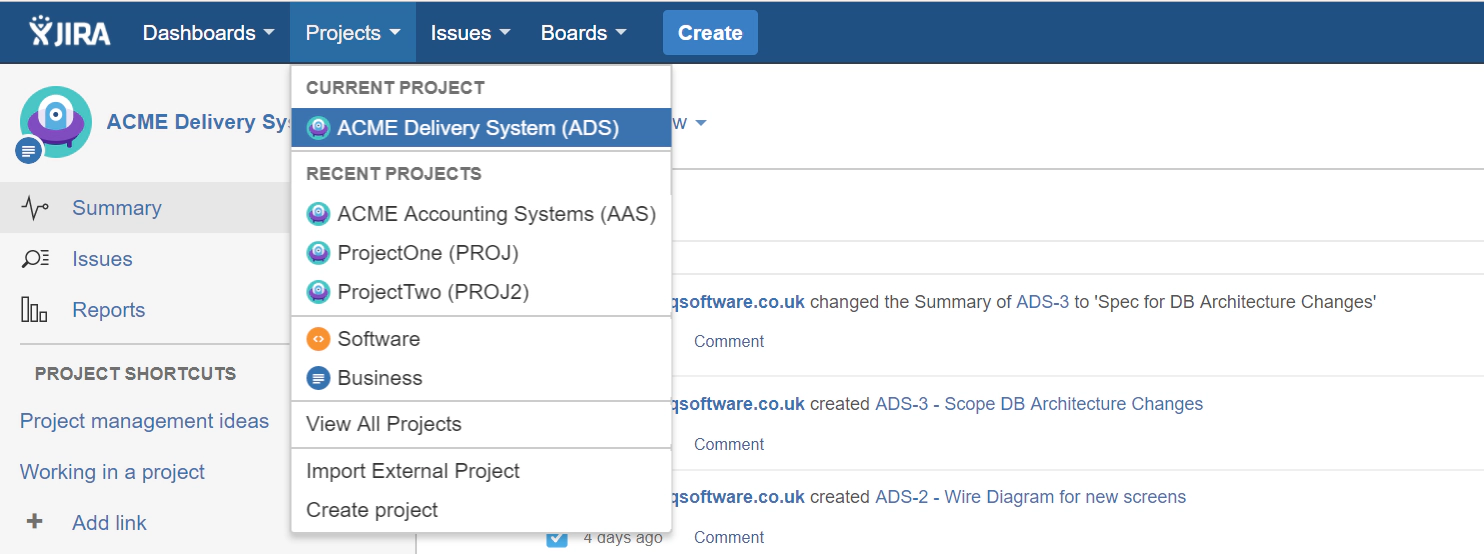
Task: Expand the Dashboards dropdown menu
Action: click(x=208, y=33)
